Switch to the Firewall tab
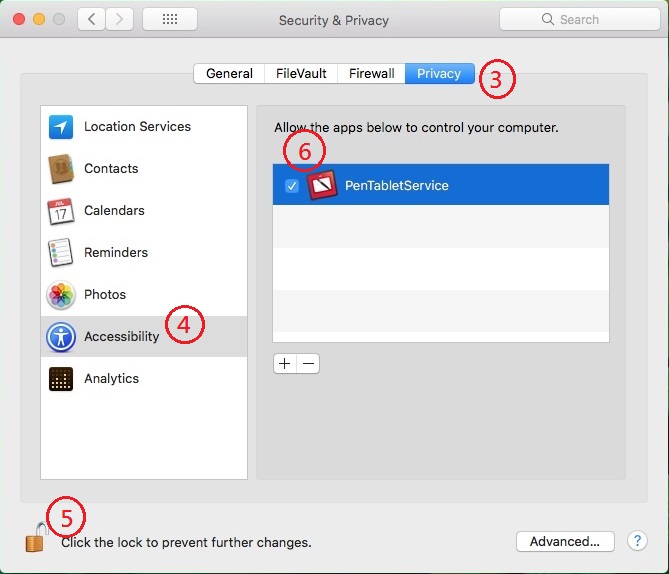Image resolution: width=669 pixels, height=574 pixels. 371,73
